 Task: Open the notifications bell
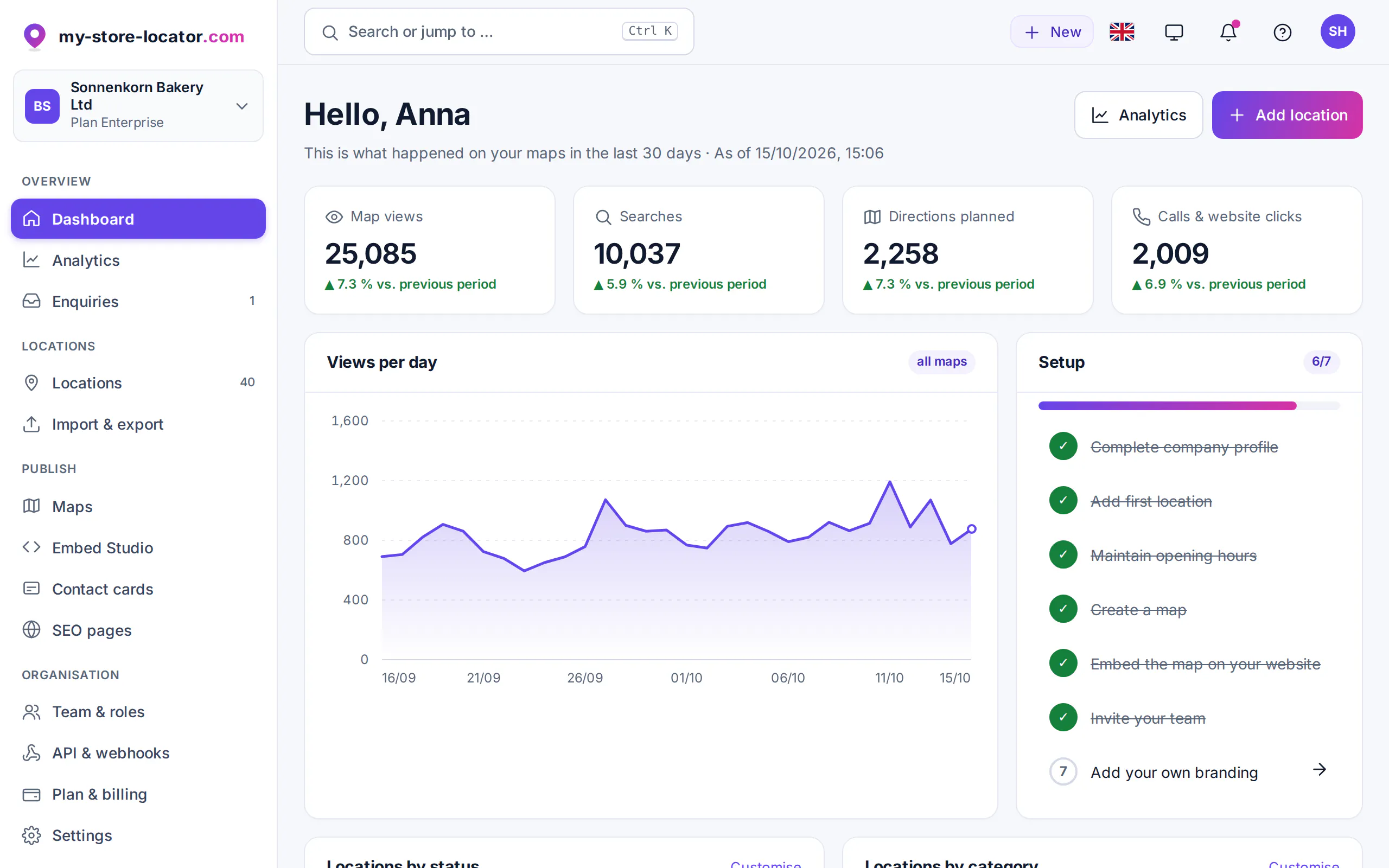tap(1228, 32)
